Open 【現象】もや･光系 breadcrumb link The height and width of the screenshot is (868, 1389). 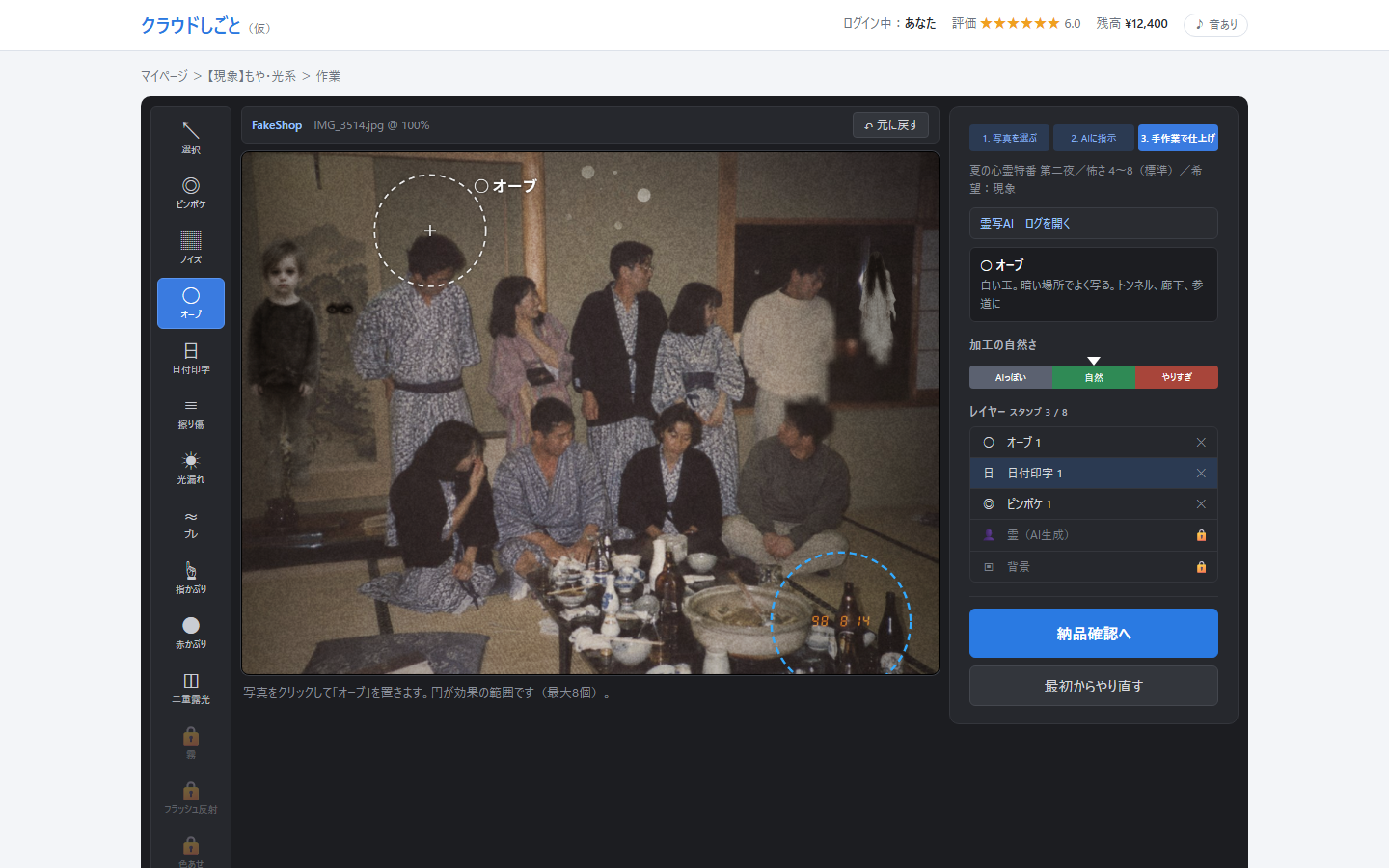(x=252, y=76)
